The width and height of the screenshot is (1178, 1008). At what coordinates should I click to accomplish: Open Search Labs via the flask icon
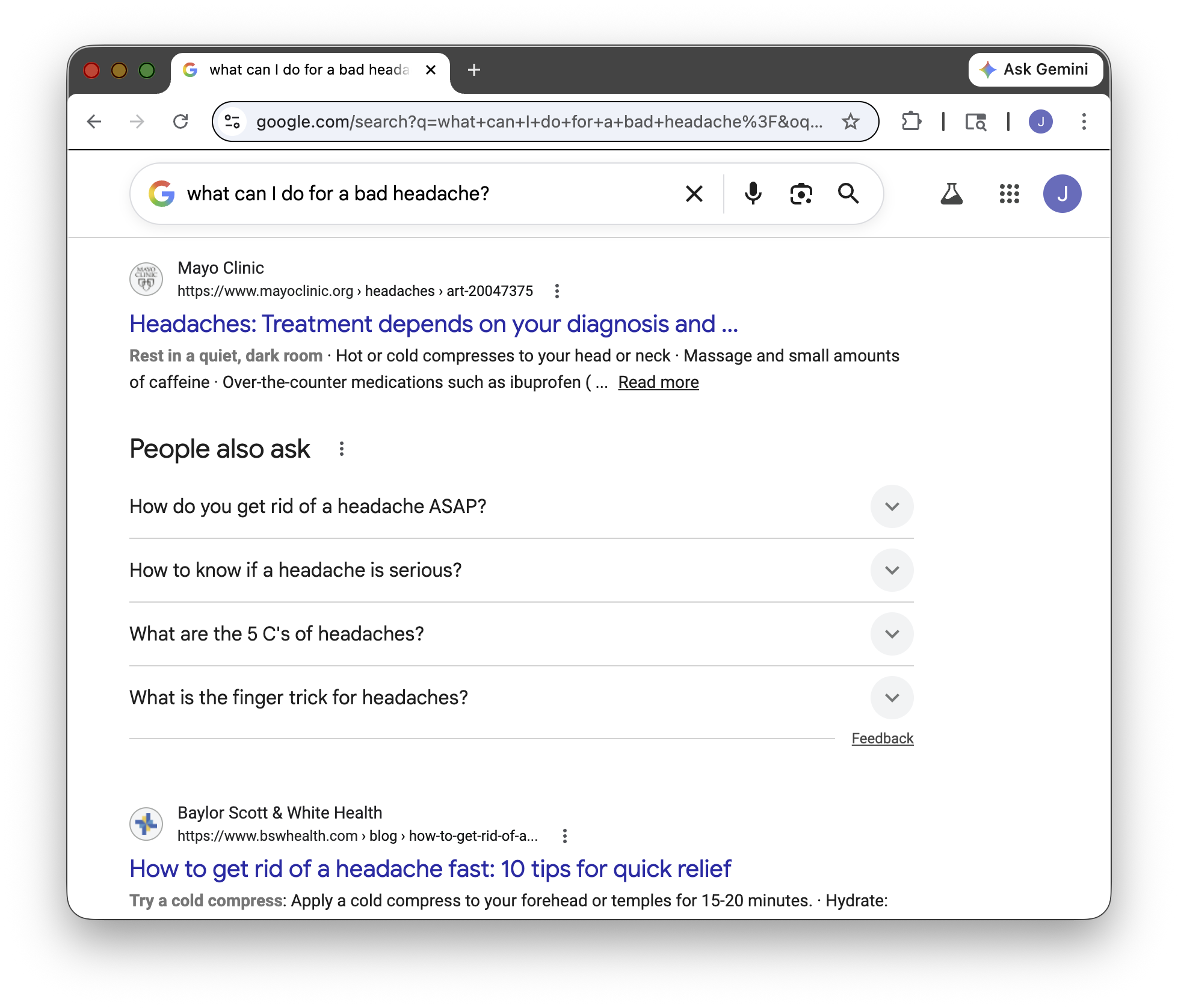(x=952, y=194)
